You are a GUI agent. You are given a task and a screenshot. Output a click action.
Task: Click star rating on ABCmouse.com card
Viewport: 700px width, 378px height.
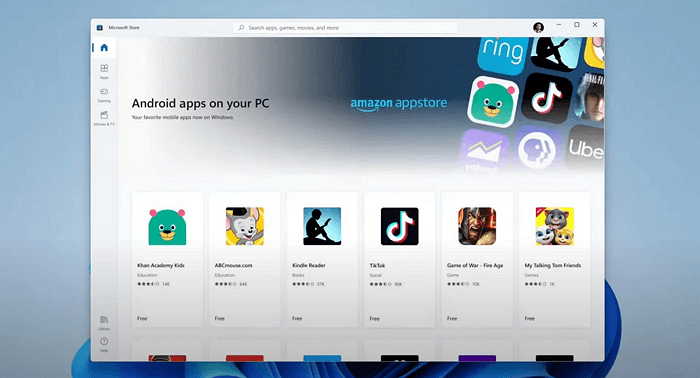tap(226, 284)
